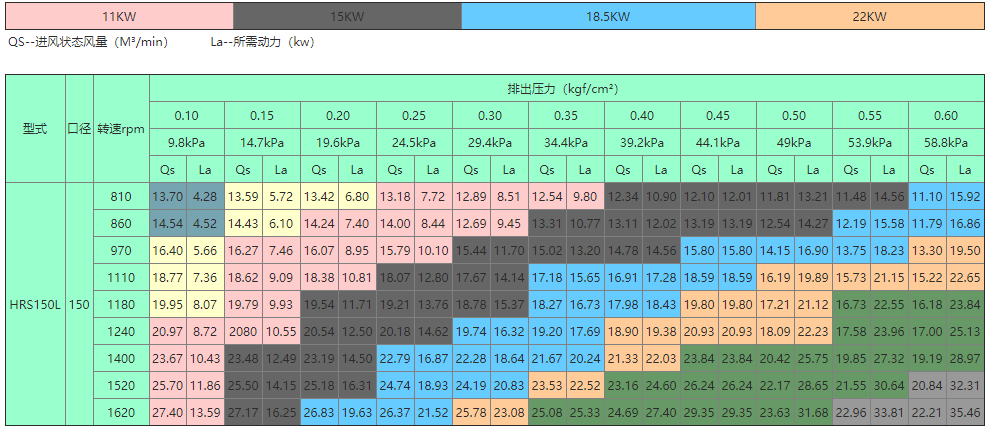This screenshot has width=989, height=432.
Task: Select the 转速rpm column header
Action: 121,129
